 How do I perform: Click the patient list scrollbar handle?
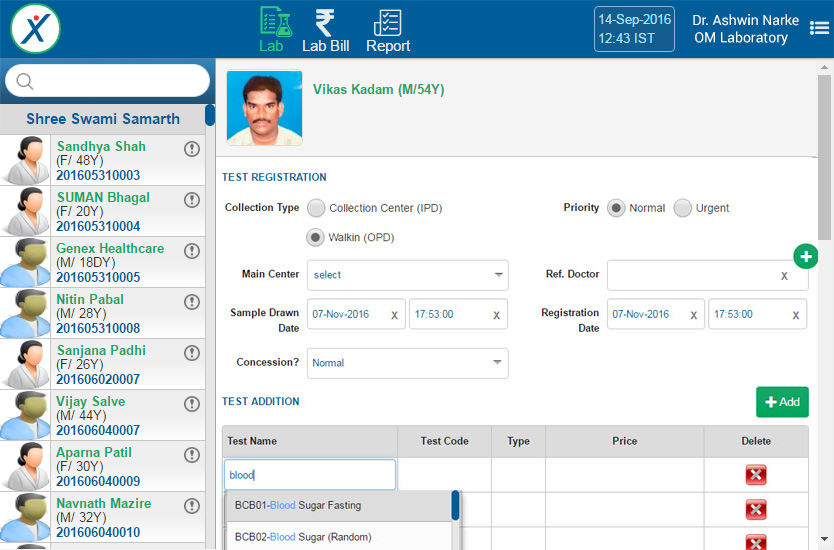pos(210,115)
